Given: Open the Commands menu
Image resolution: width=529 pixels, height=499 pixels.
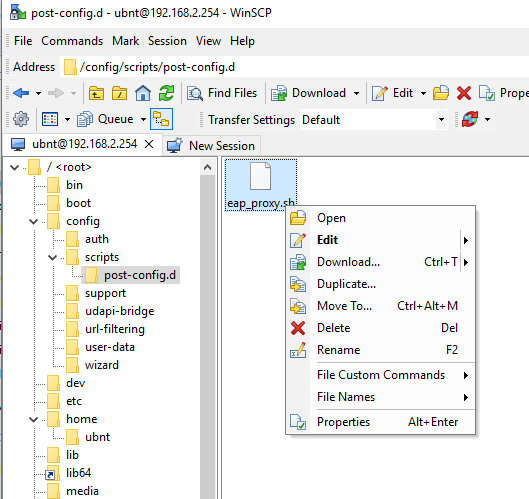Looking at the screenshot, I should click(x=72, y=41).
